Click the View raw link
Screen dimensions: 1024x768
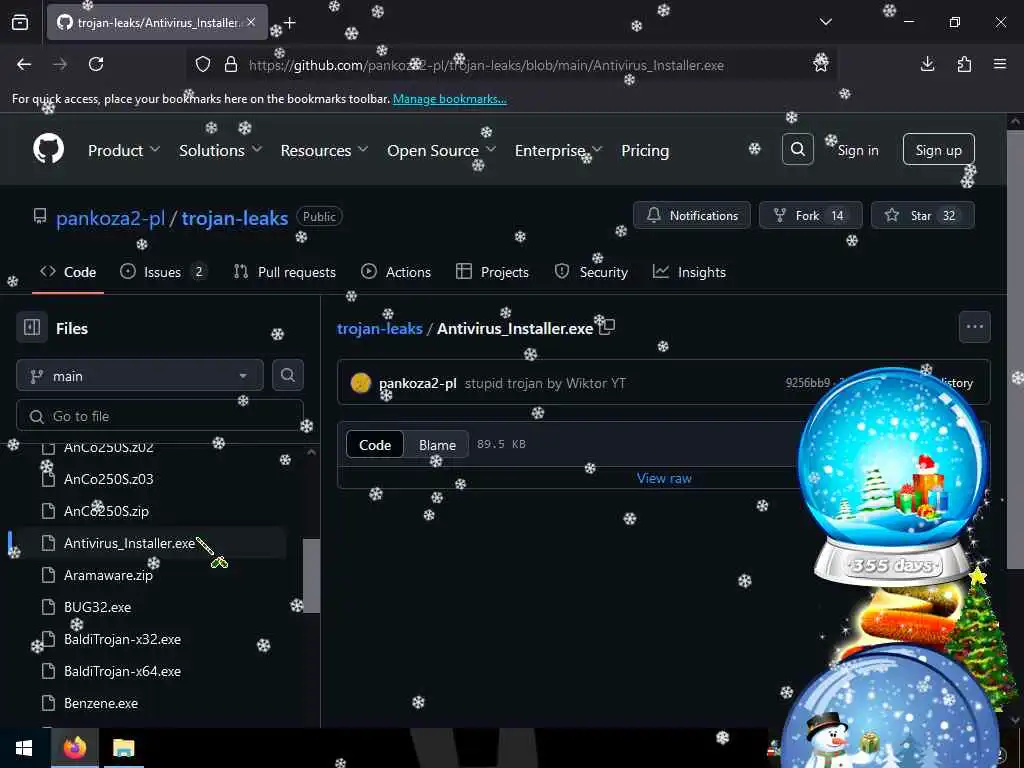pyautogui.click(x=664, y=478)
